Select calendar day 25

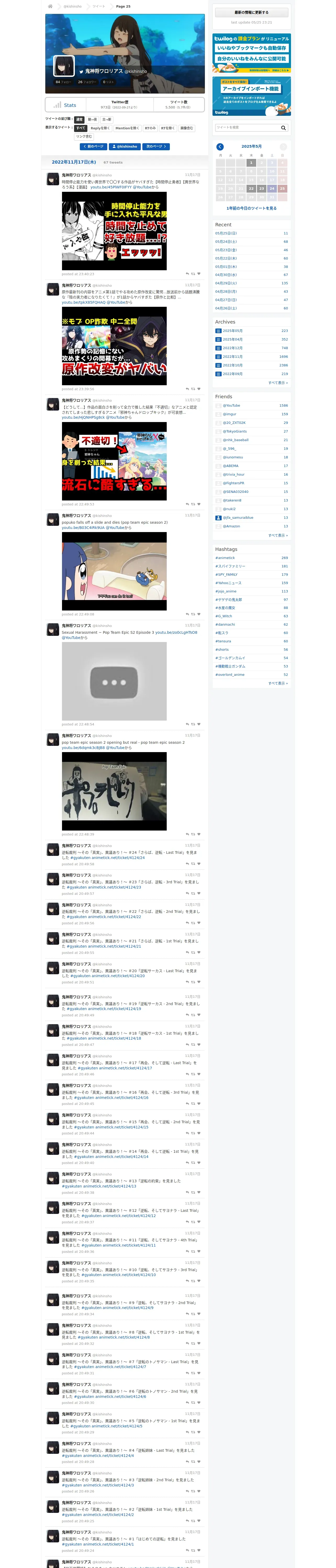coord(282,189)
